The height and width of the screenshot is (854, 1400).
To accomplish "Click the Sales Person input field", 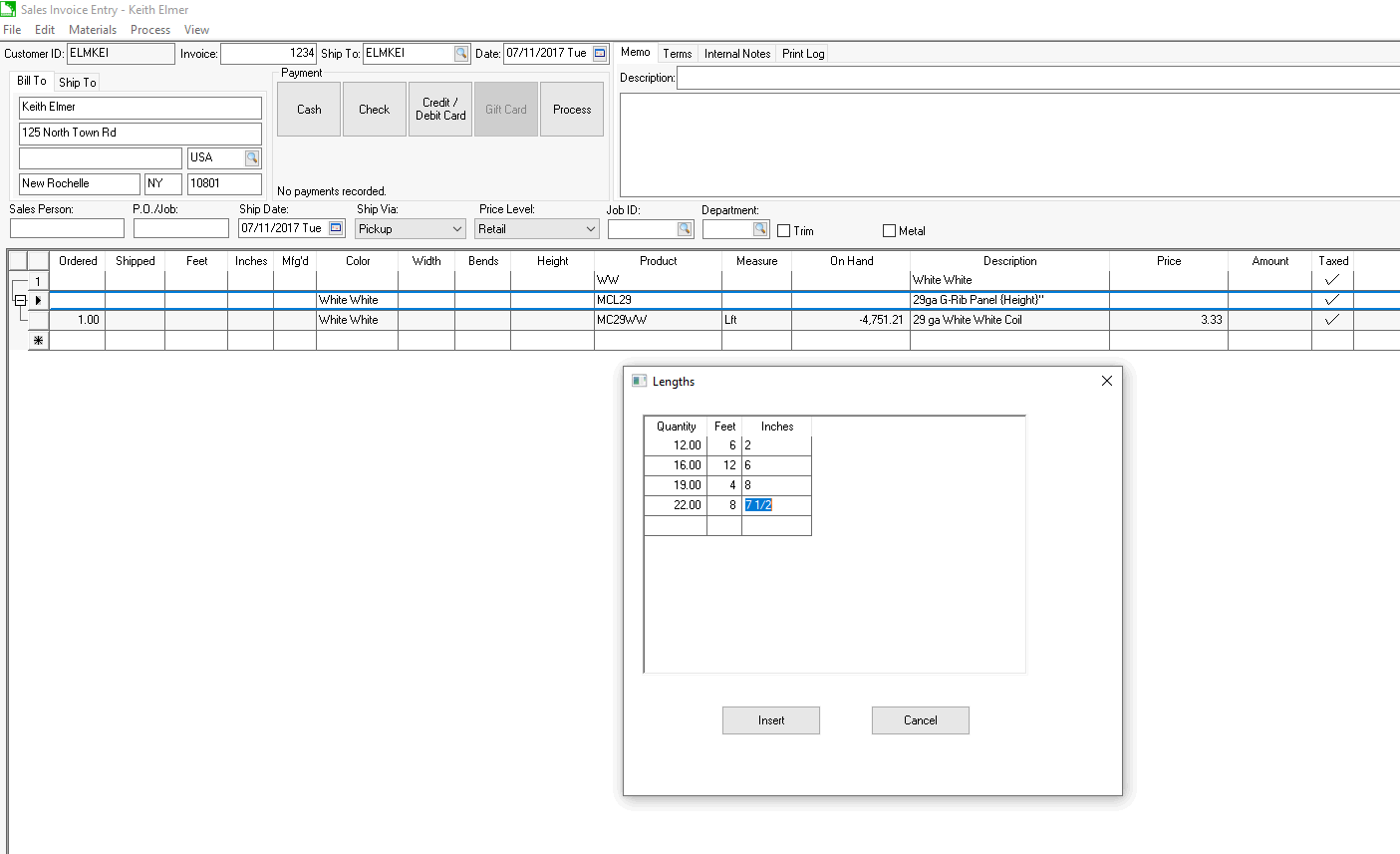I will pos(67,229).
